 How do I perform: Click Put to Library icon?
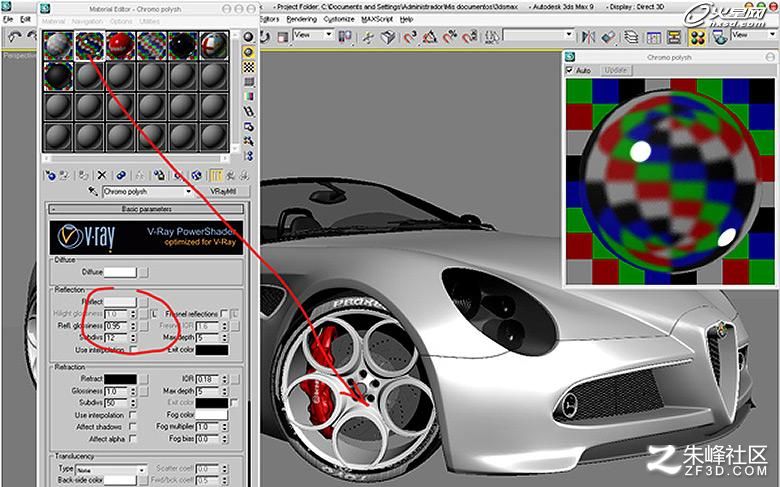click(159, 175)
